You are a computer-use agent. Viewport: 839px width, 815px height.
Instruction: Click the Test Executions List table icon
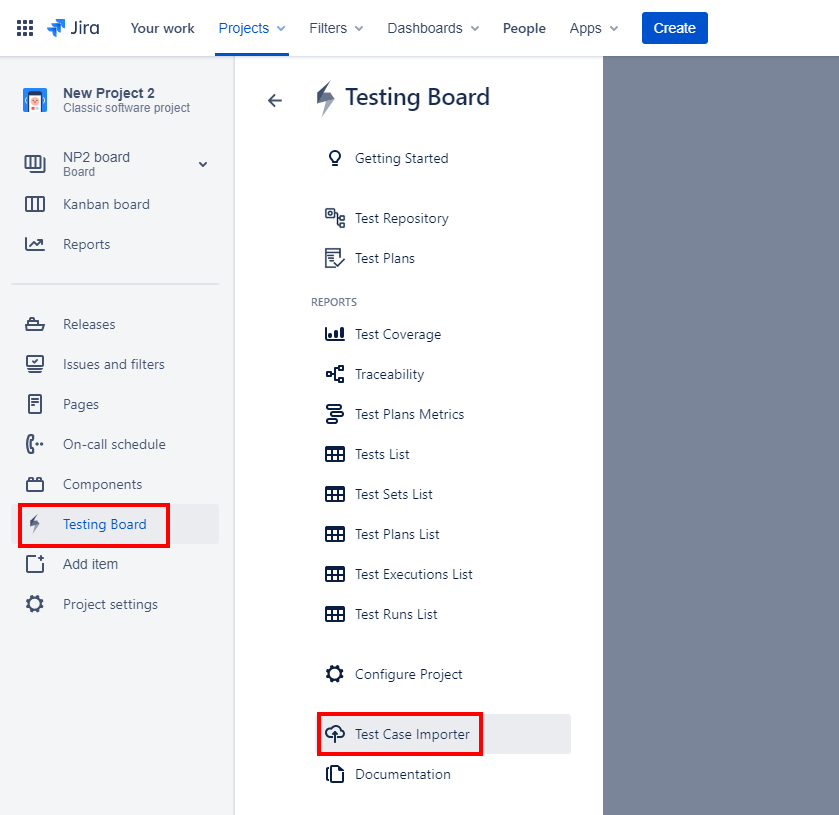coord(335,574)
